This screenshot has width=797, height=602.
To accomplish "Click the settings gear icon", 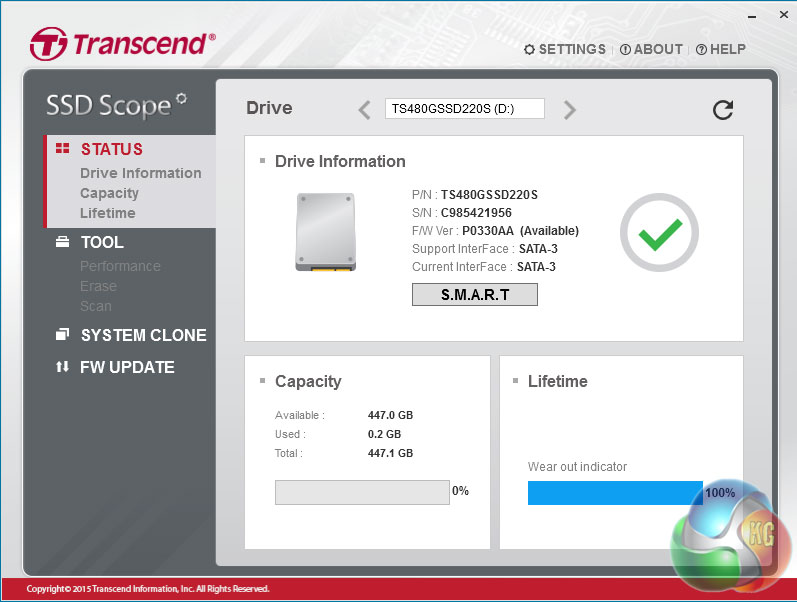I will (529, 49).
